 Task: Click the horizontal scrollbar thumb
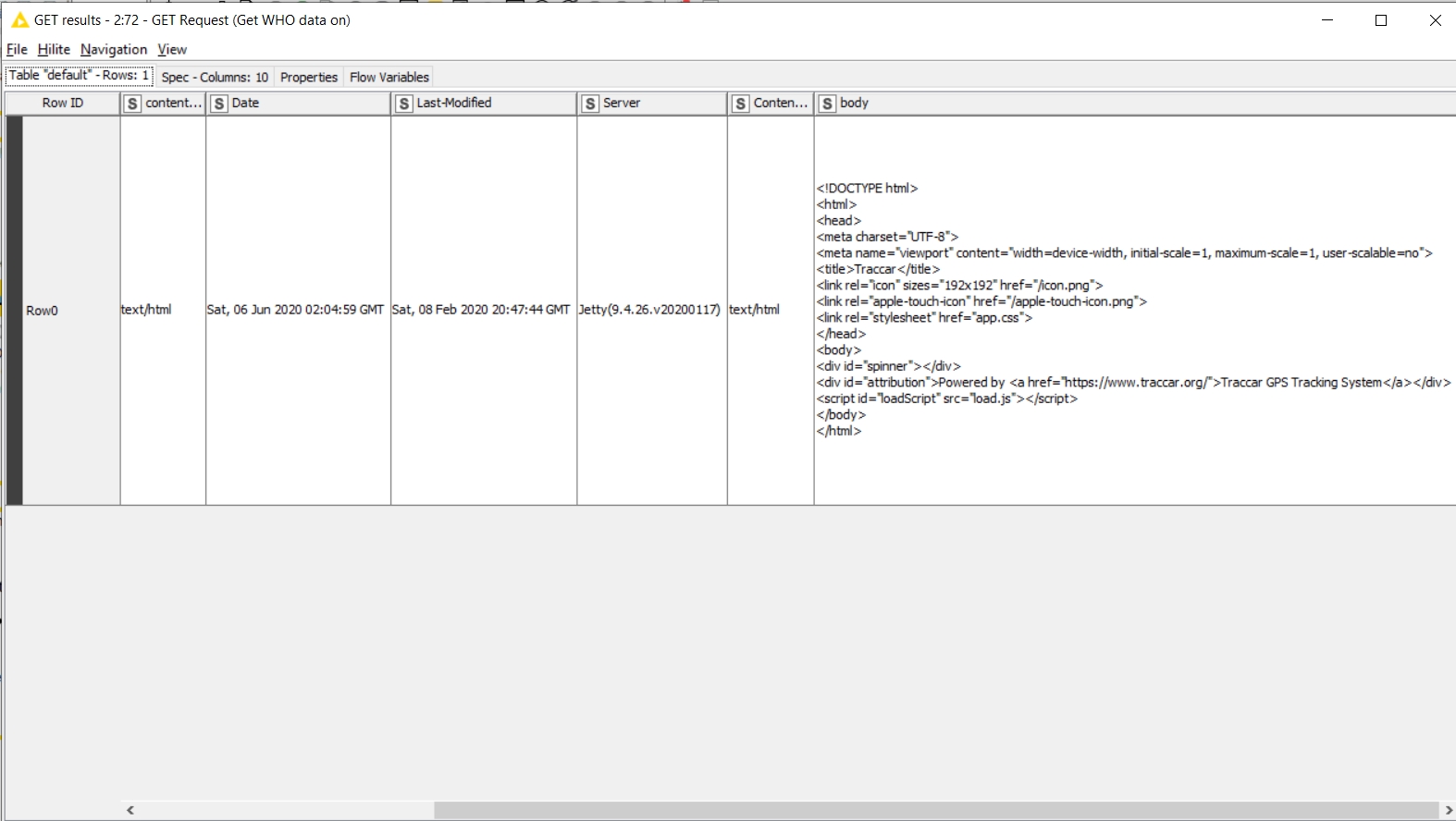(x=936, y=810)
